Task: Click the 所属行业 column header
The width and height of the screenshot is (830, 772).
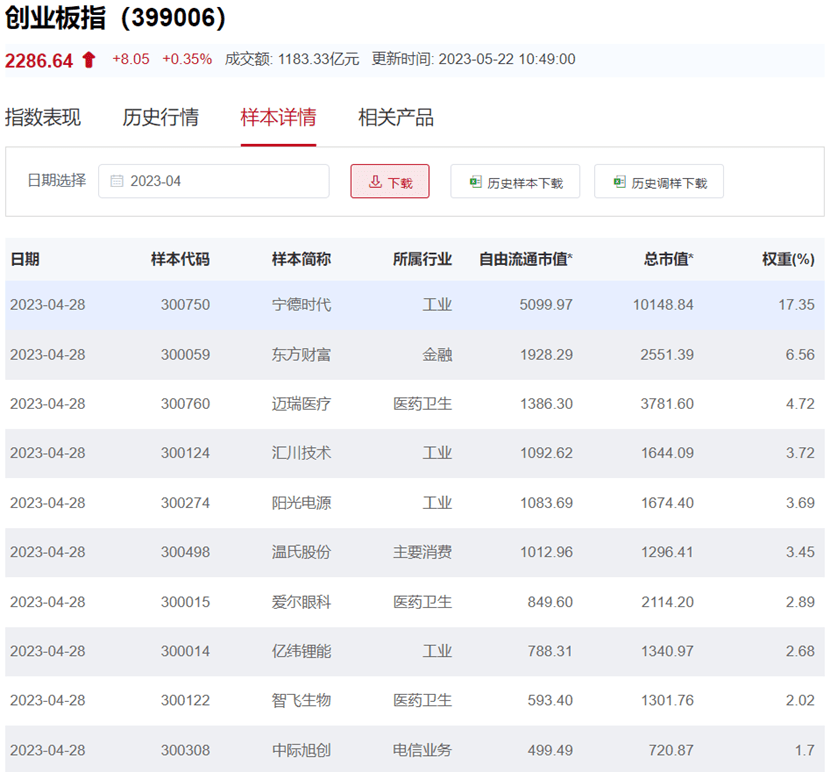Action: (x=422, y=259)
